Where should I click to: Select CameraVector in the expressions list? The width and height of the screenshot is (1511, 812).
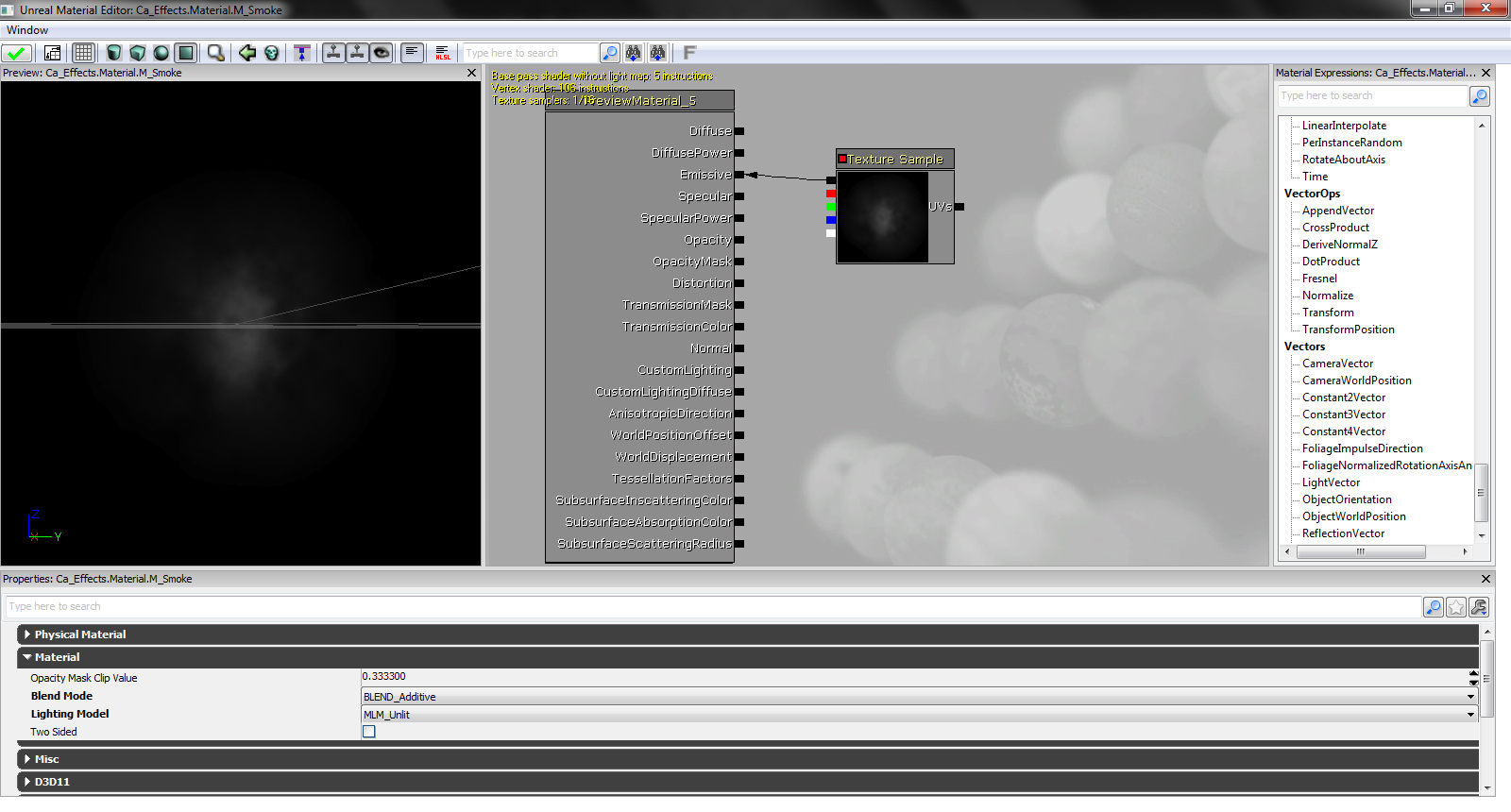(x=1337, y=364)
